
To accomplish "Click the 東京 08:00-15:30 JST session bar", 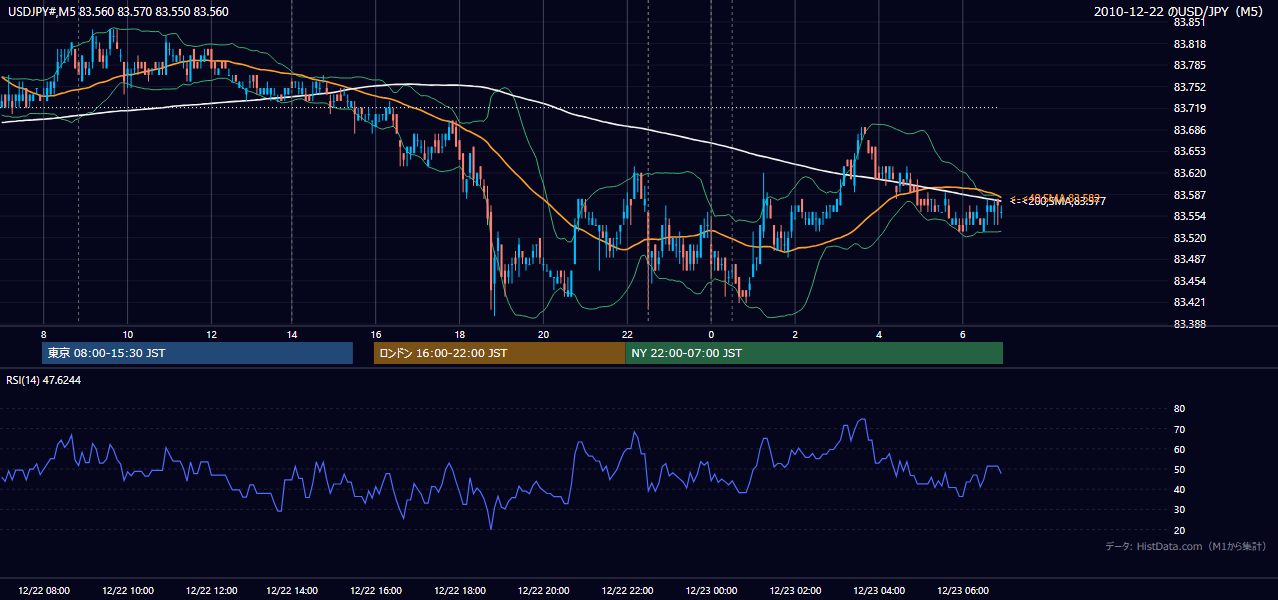I will [x=198, y=353].
